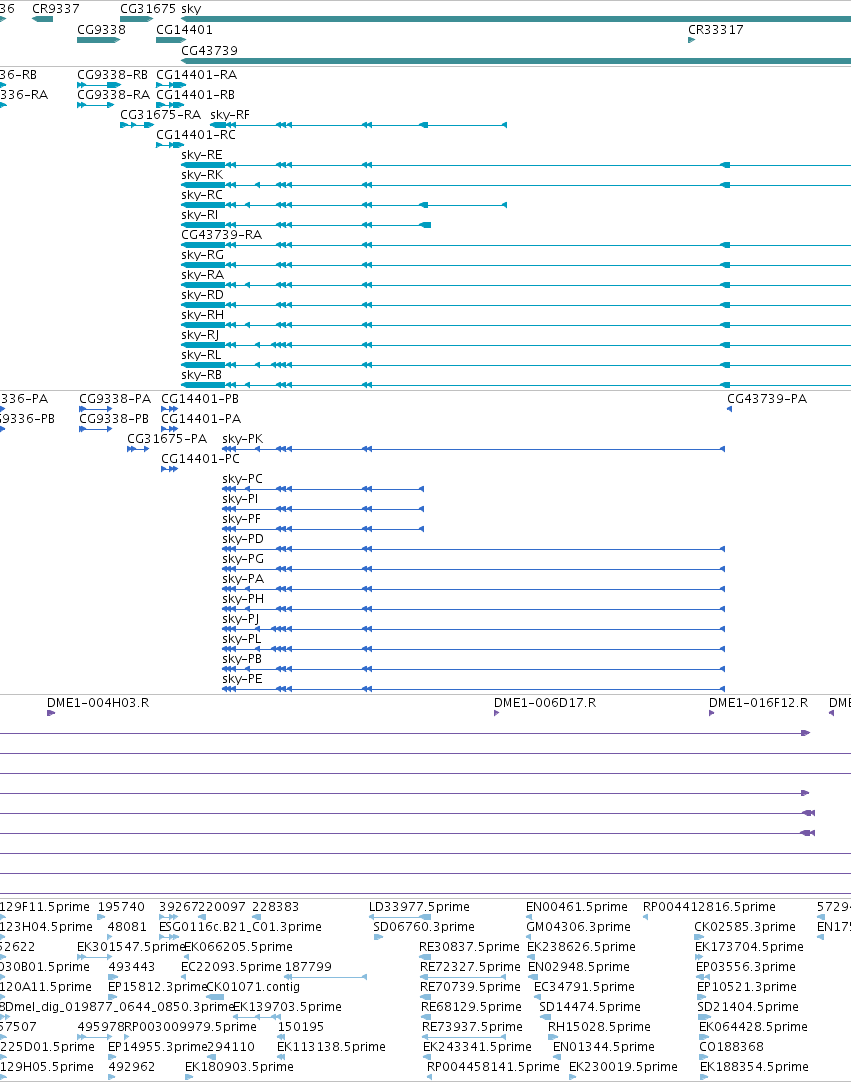Click the CG14401-RC transcript label
The width and height of the screenshot is (851, 1082).
196,135
